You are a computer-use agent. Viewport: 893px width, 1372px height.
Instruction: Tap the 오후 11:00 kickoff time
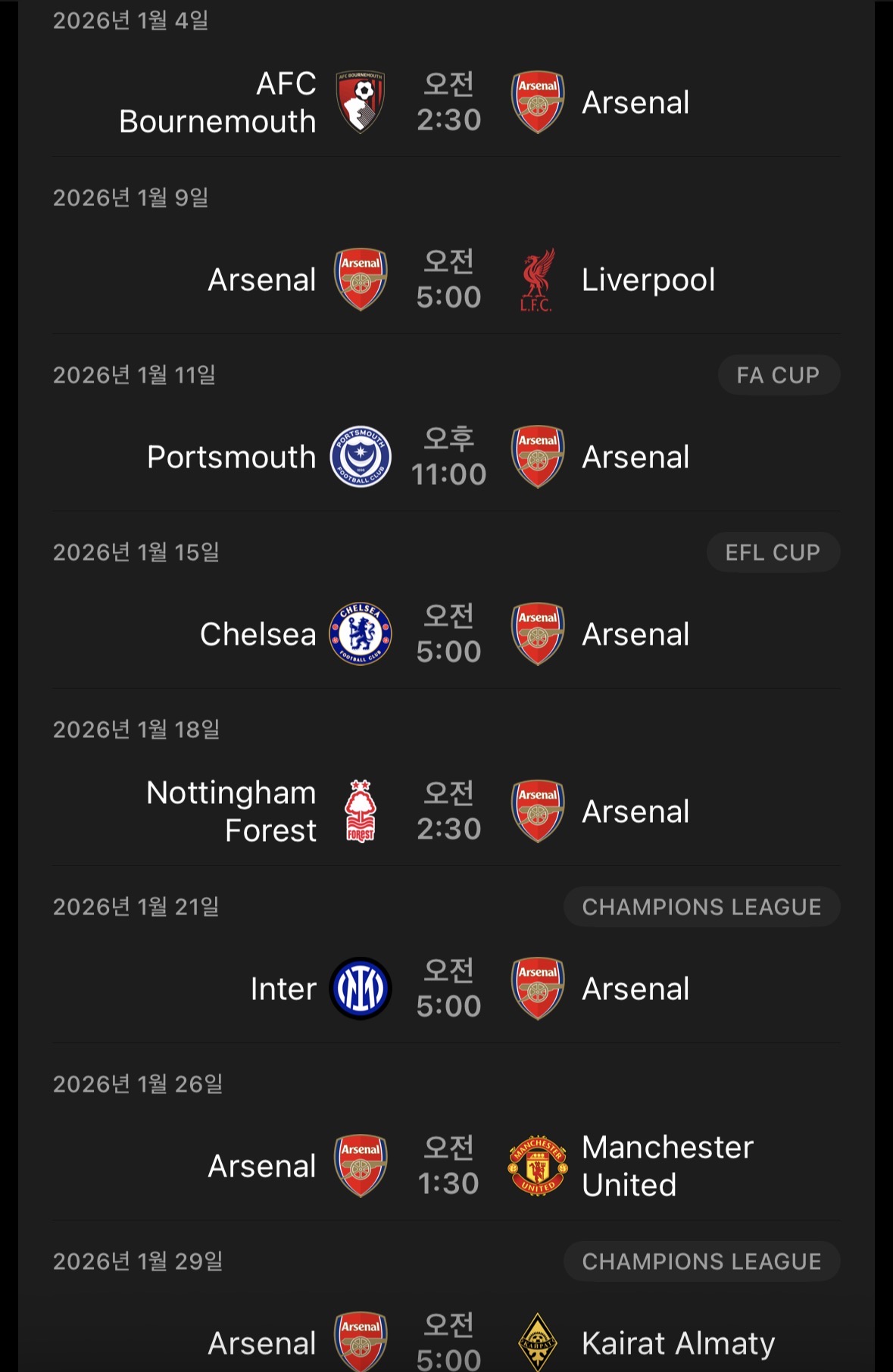coord(448,457)
